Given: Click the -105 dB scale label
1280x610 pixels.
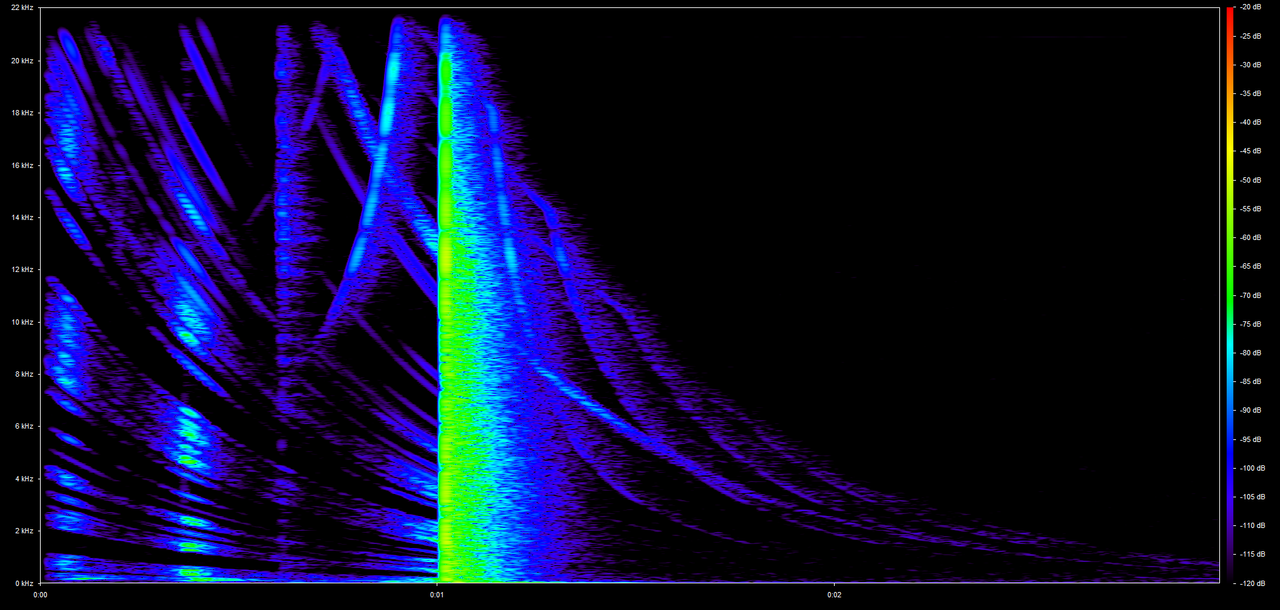Looking at the screenshot, I should (x=1251, y=496).
